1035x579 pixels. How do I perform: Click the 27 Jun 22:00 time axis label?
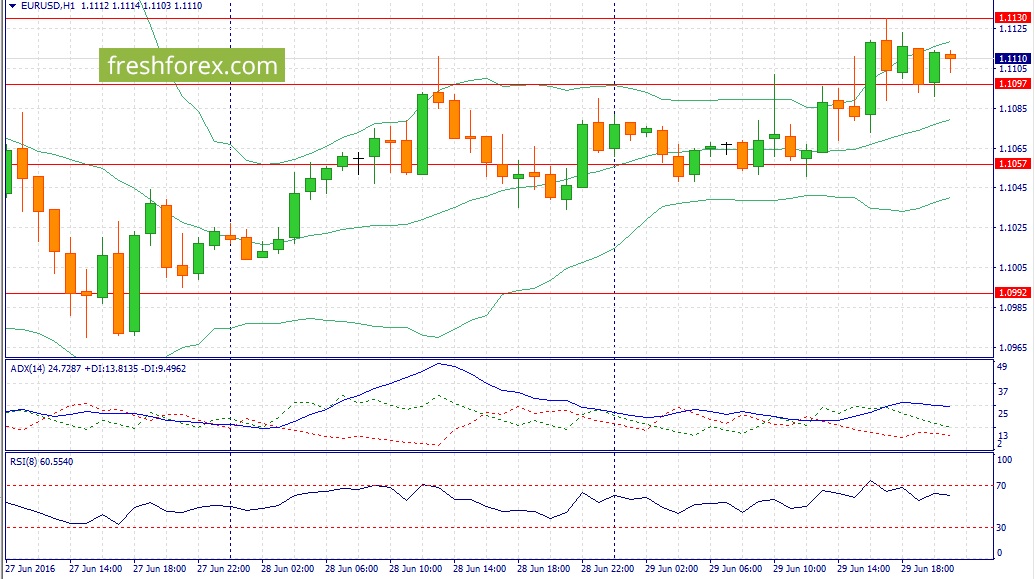click(224, 568)
